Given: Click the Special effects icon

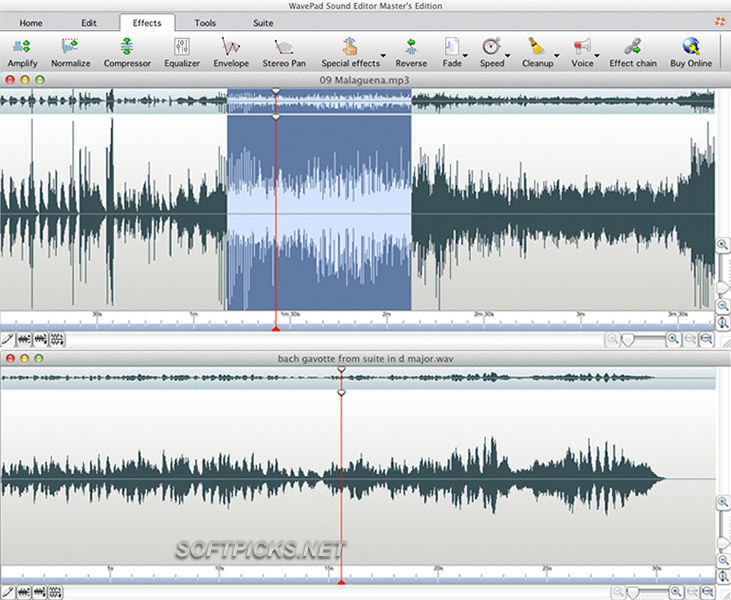Looking at the screenshot, I should 350,47.
